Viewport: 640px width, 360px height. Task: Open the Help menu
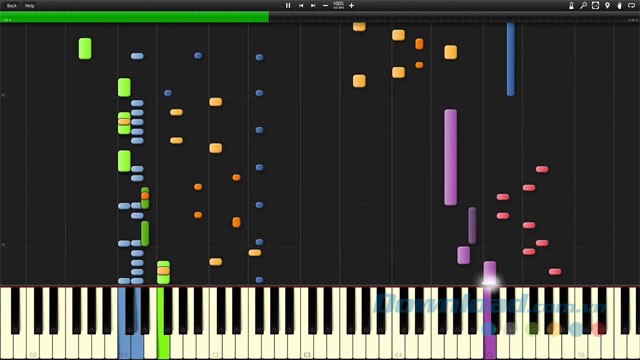tap(29, 6)
